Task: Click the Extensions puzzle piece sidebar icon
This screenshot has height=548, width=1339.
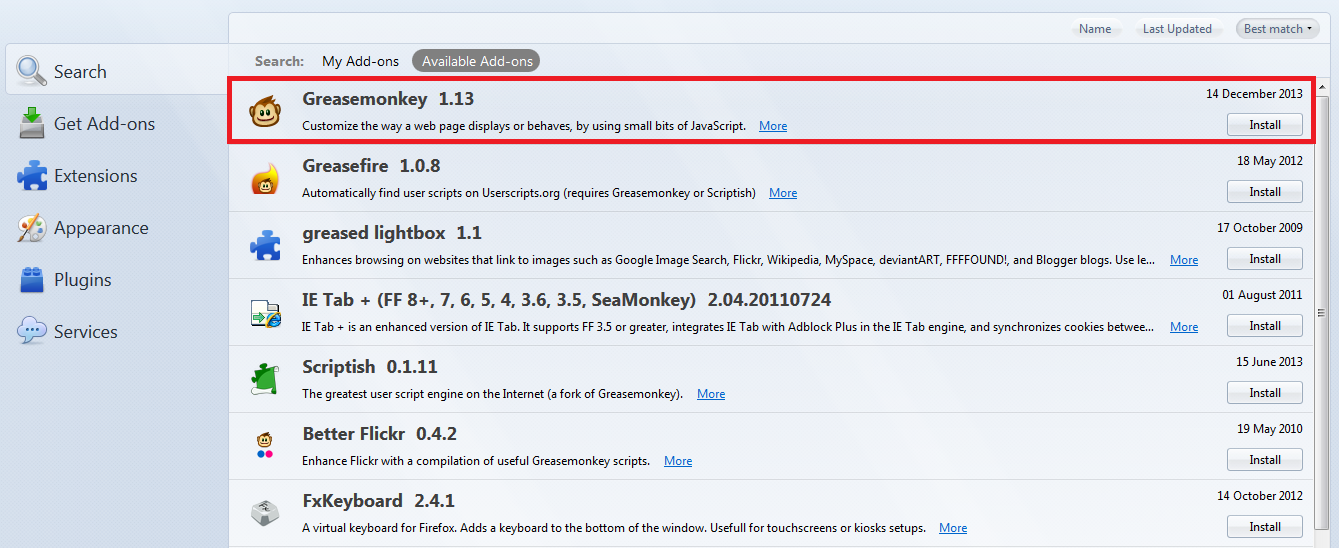Action: tap(32, 176)
